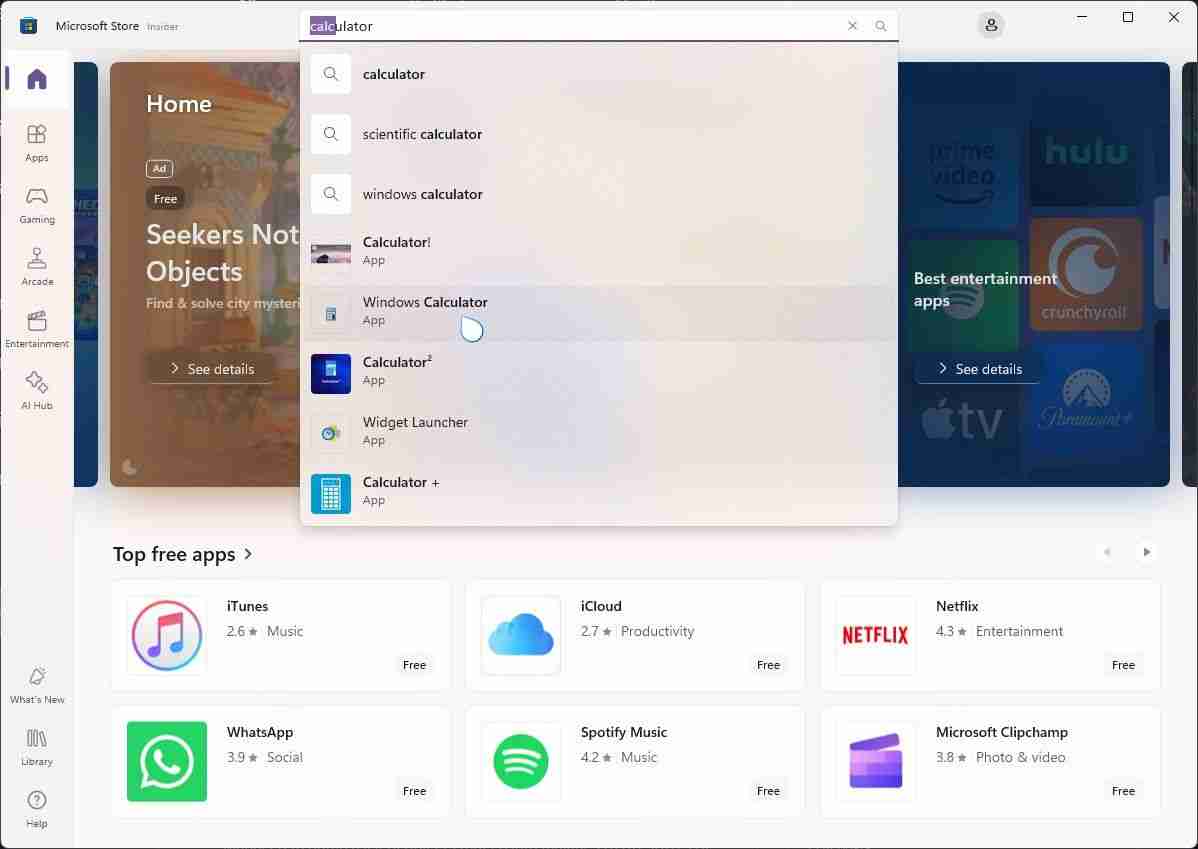The width and height of the screenshot is (1198, 849).
Task: Select the Arcade sidebar icon
Action: pyautogui.click(x=36, y=268)
